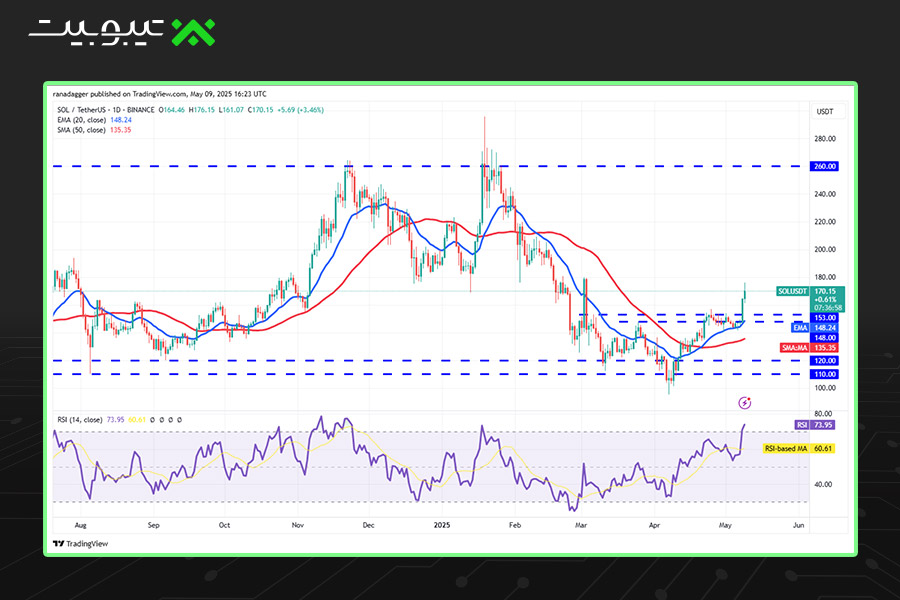Click the blue EMA tag near the price axis

pyautogui.click(x=800, y=328)
